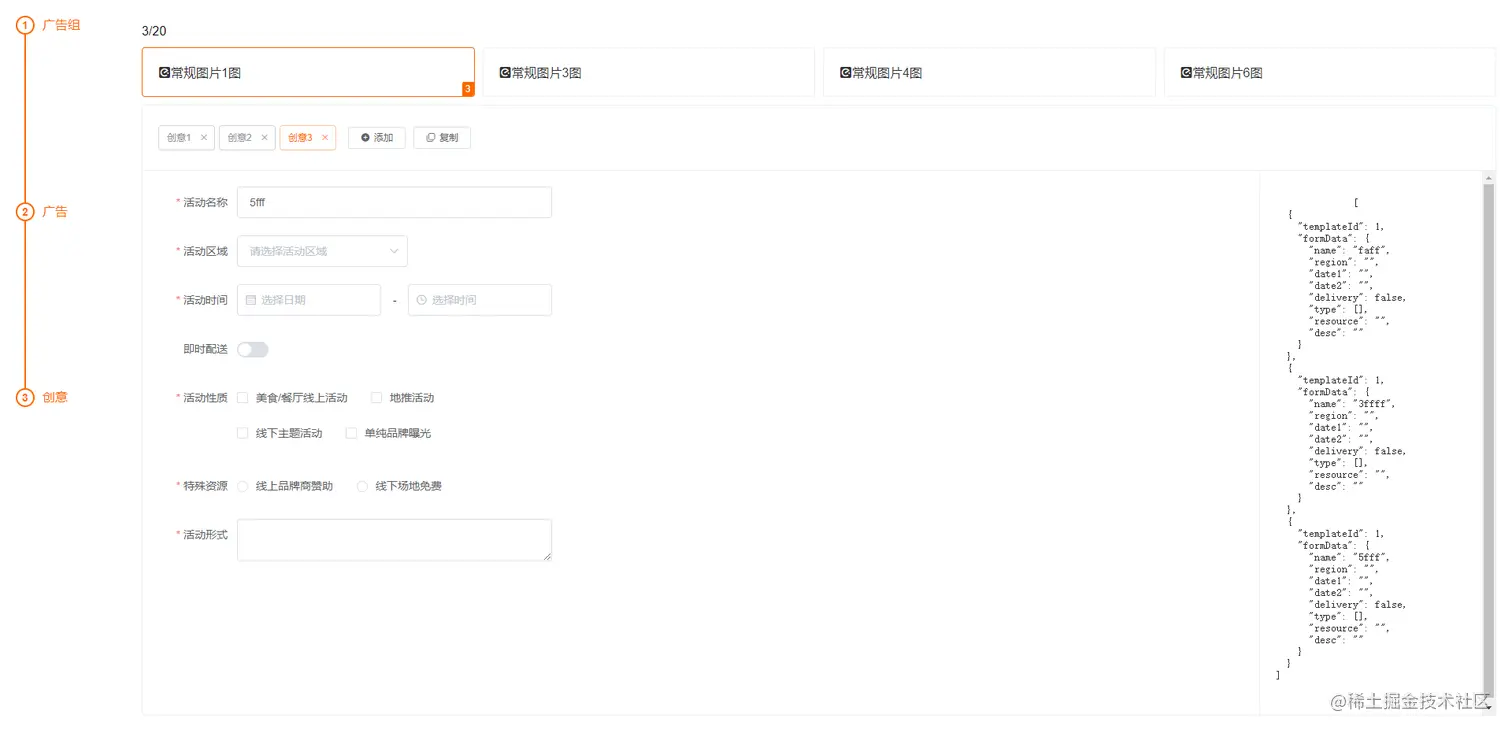The height and width of the screenshot is (733, 1512).
Task: Click the JSON line "name": "faff"
Action: 1349,251
